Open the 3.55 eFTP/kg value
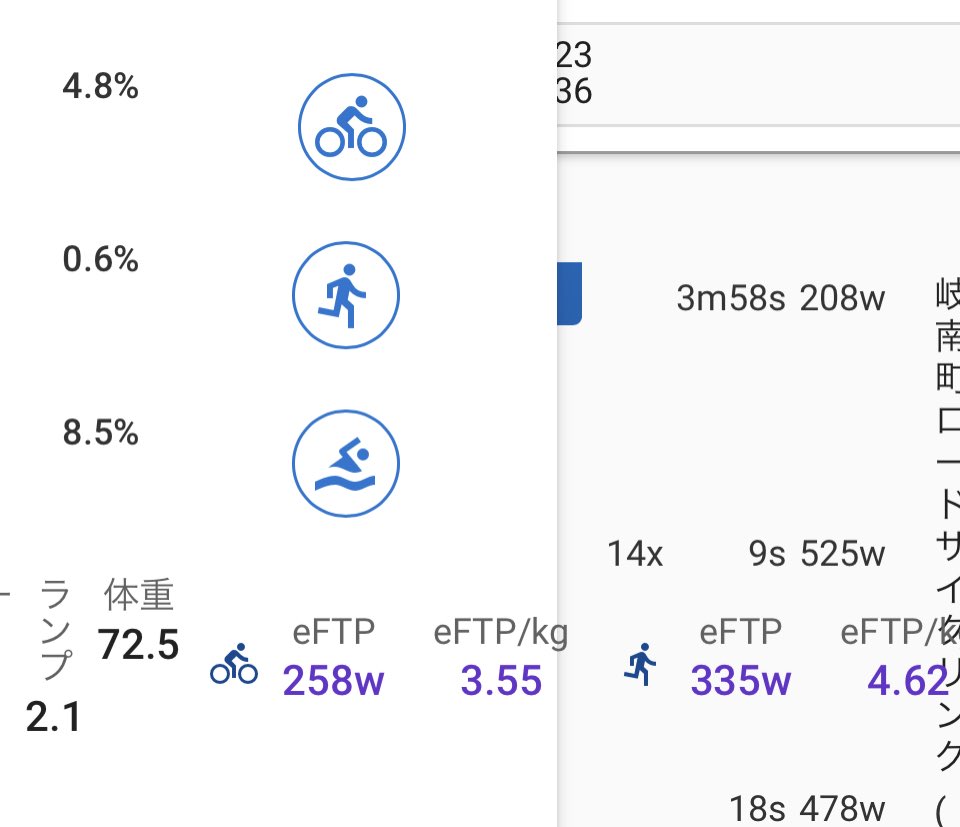Image resolution: width=960 pixels, height=827 pixels. coord(501,680)
